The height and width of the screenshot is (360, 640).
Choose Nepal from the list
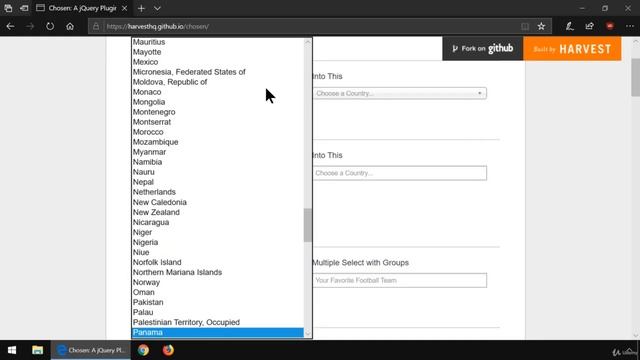coord(218,182)
